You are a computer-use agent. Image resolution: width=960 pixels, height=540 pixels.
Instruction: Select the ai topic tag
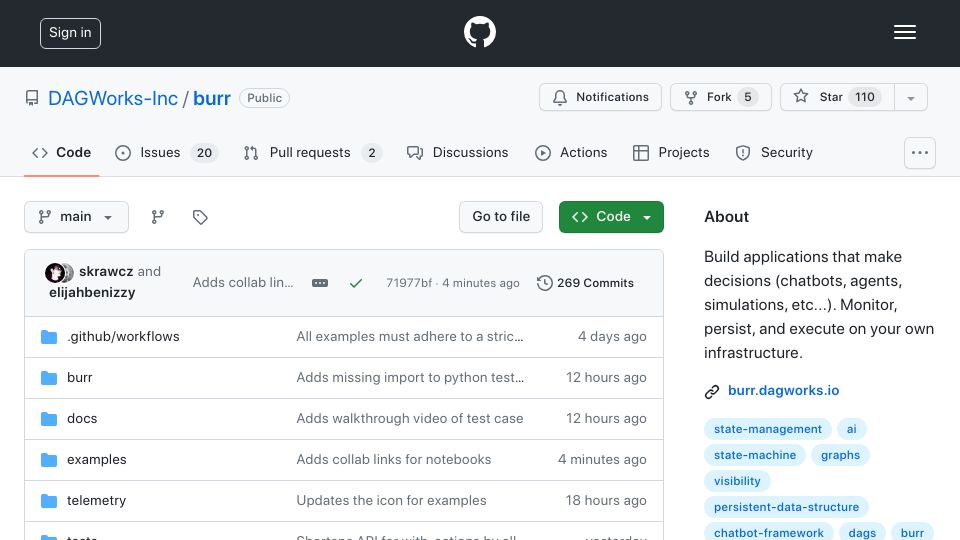(x=852, y=429)
